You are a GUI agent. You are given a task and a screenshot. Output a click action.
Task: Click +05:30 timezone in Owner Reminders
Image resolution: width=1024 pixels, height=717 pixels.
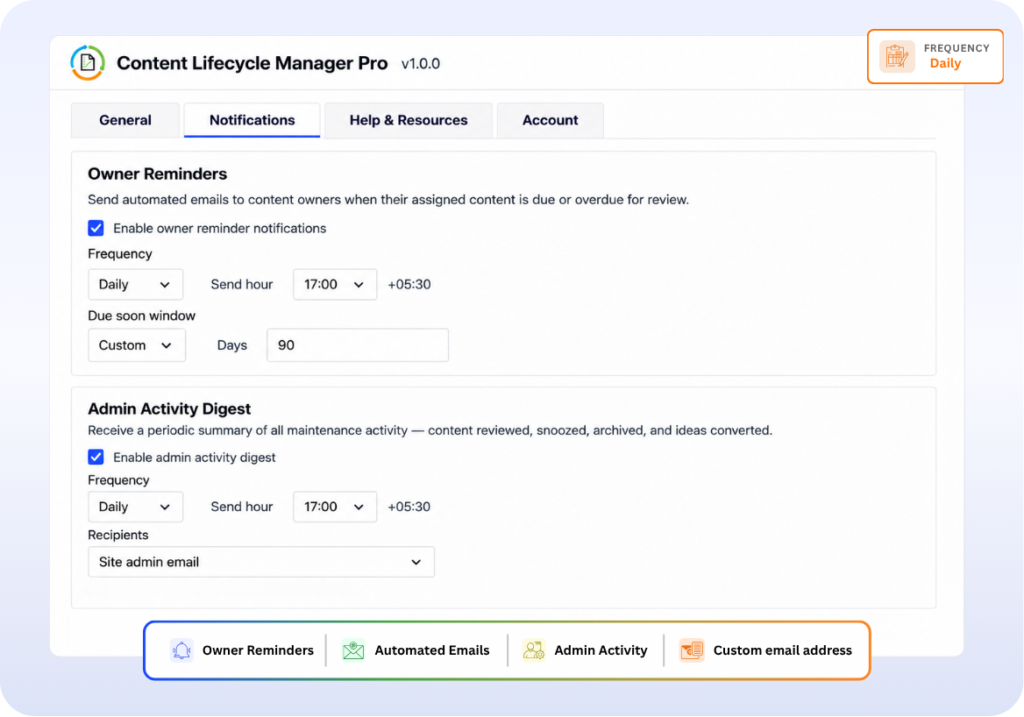pos(409,285)
